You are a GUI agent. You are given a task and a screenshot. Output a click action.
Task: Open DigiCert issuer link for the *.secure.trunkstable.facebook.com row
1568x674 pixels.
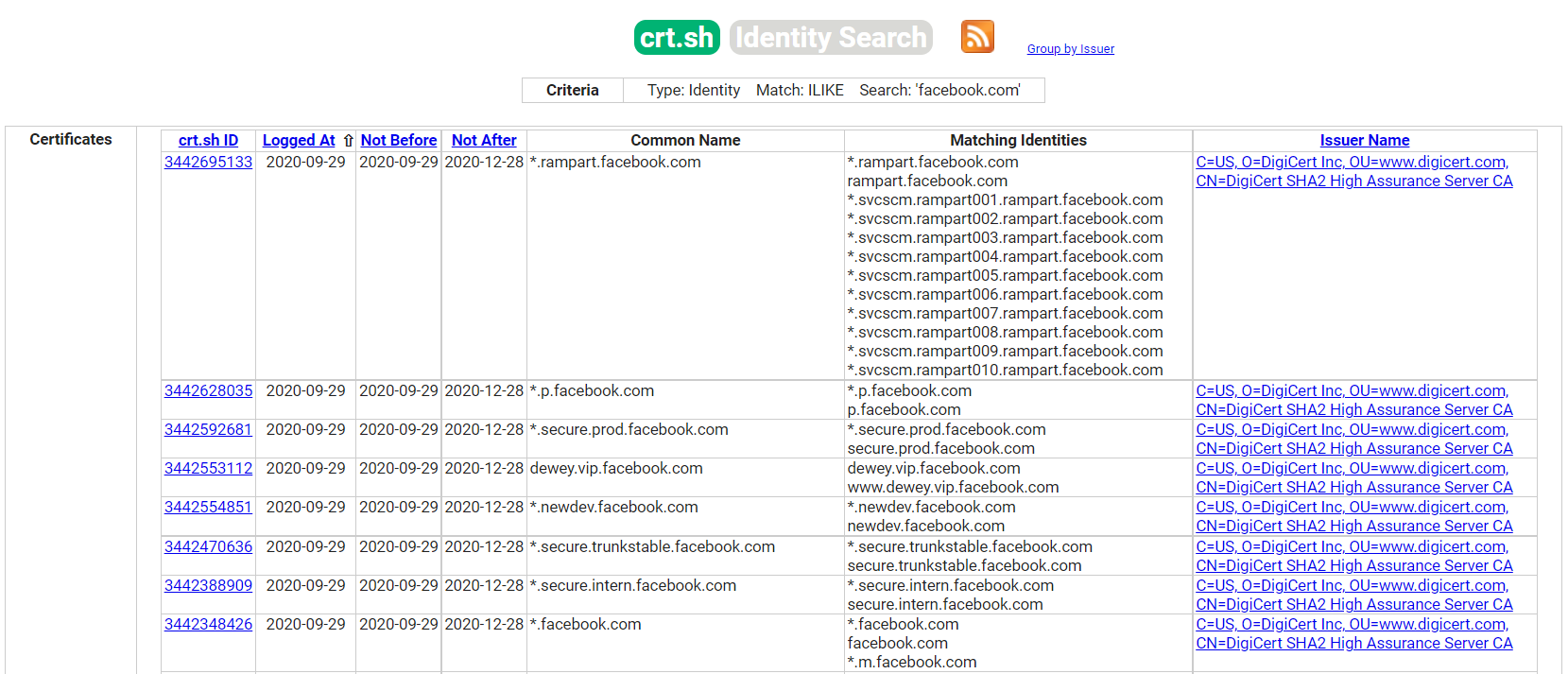pyautogui.click(x=1354, y=556)
